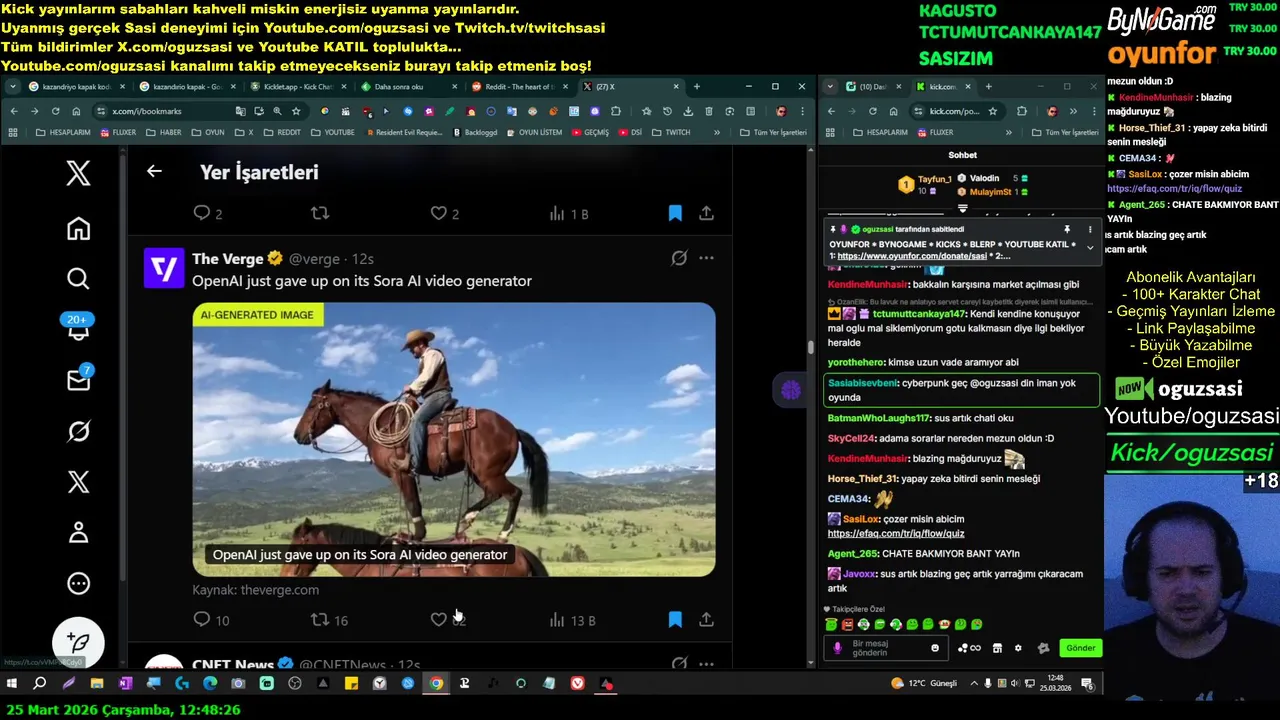Viewport: 1280px width, 720px height.
Task: Remove bookmark from The Verge post
Action: click(675, 620)
